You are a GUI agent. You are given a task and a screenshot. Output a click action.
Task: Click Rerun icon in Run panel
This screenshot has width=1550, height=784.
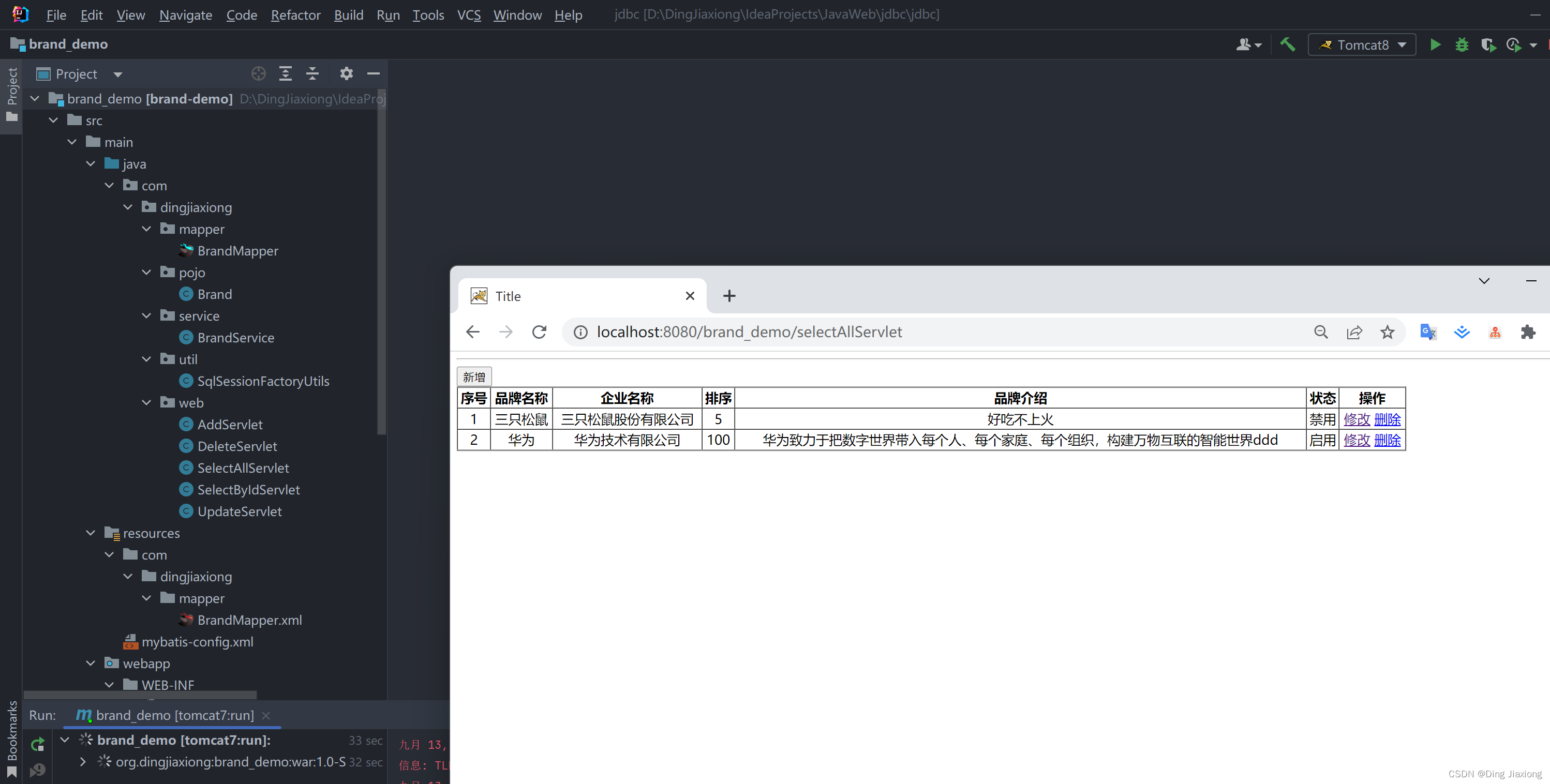pos(37,744)
